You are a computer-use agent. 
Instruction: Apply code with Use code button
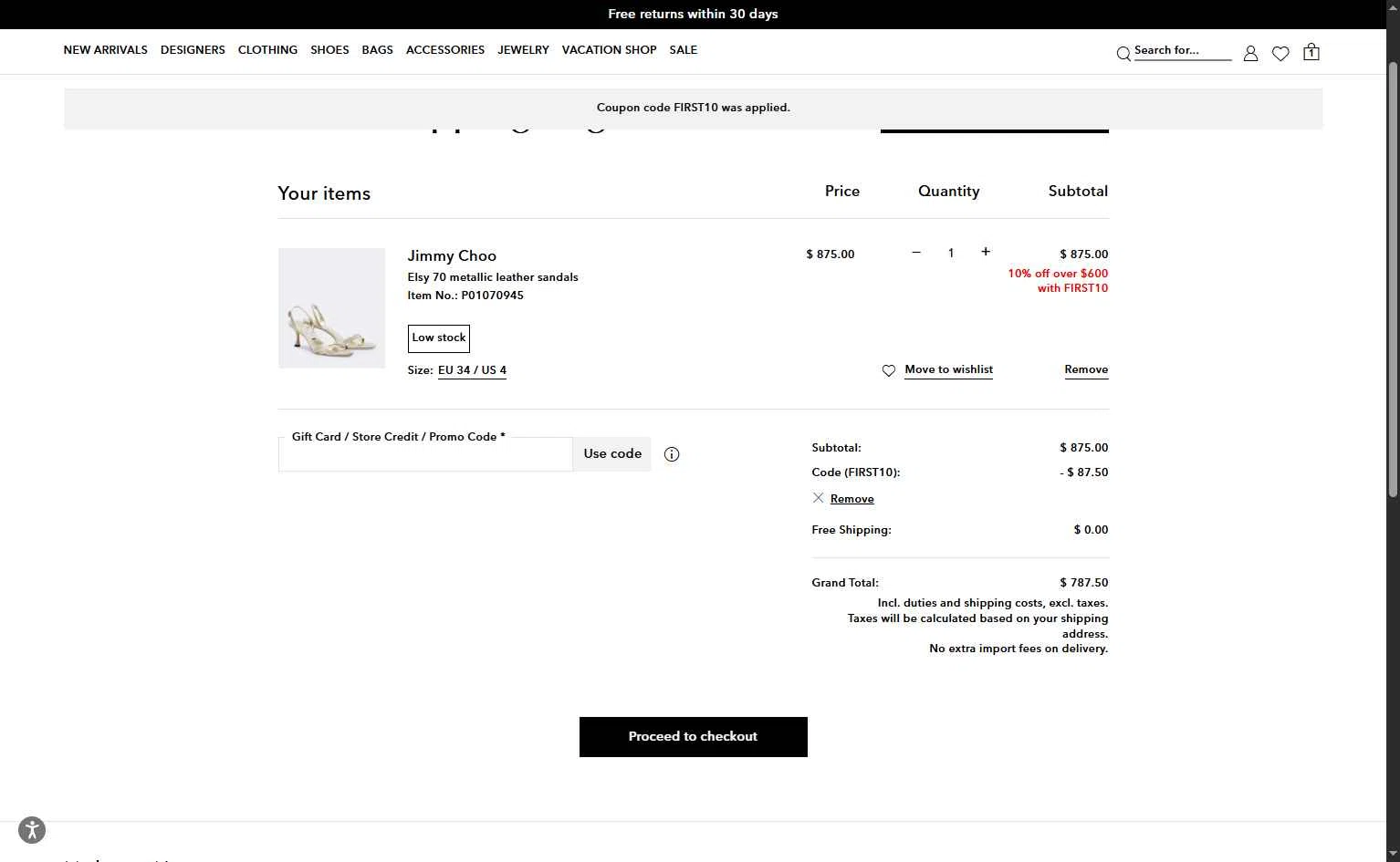pyautogui.click(x=612, y=454)
